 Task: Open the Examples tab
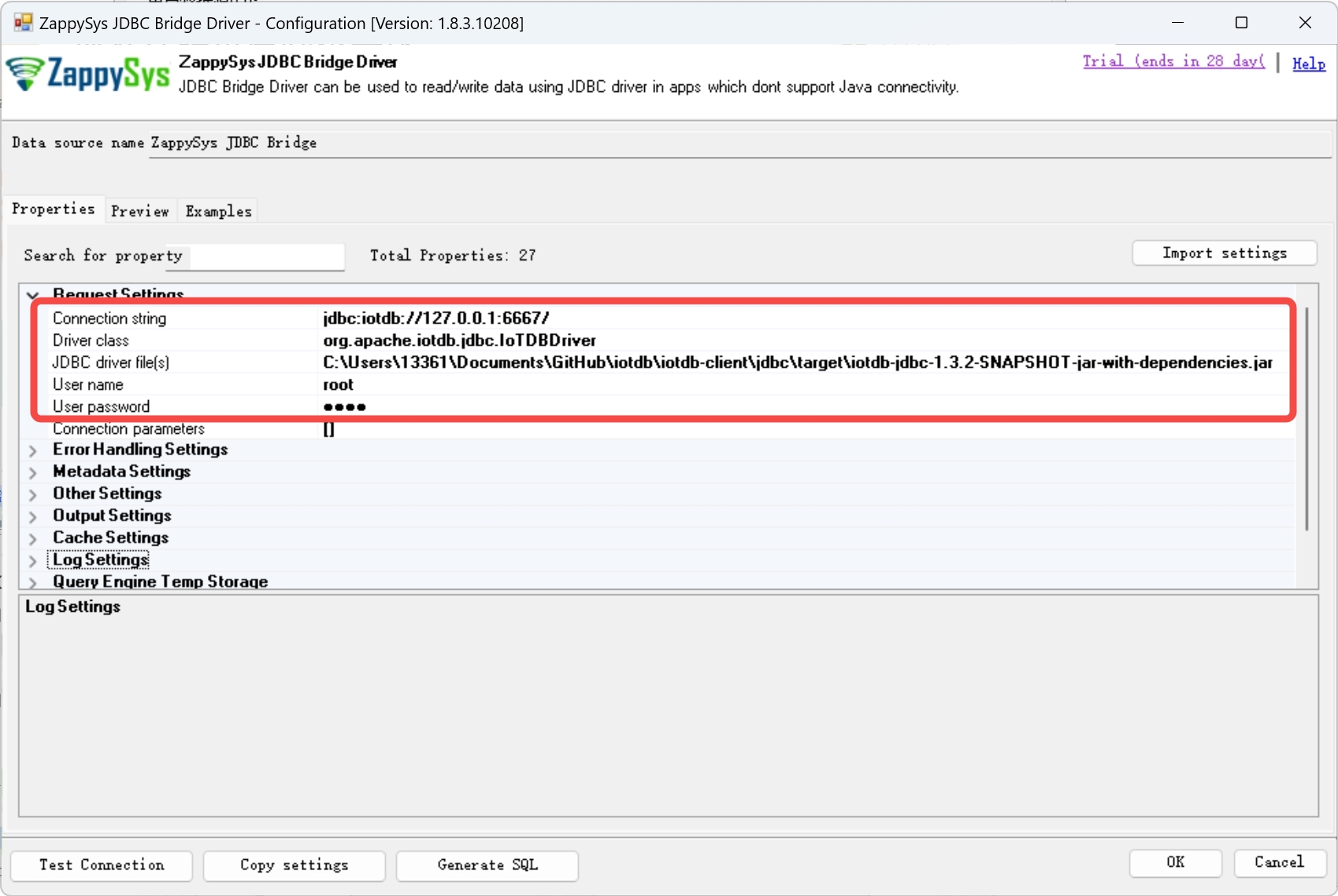(x=218, y=211)
